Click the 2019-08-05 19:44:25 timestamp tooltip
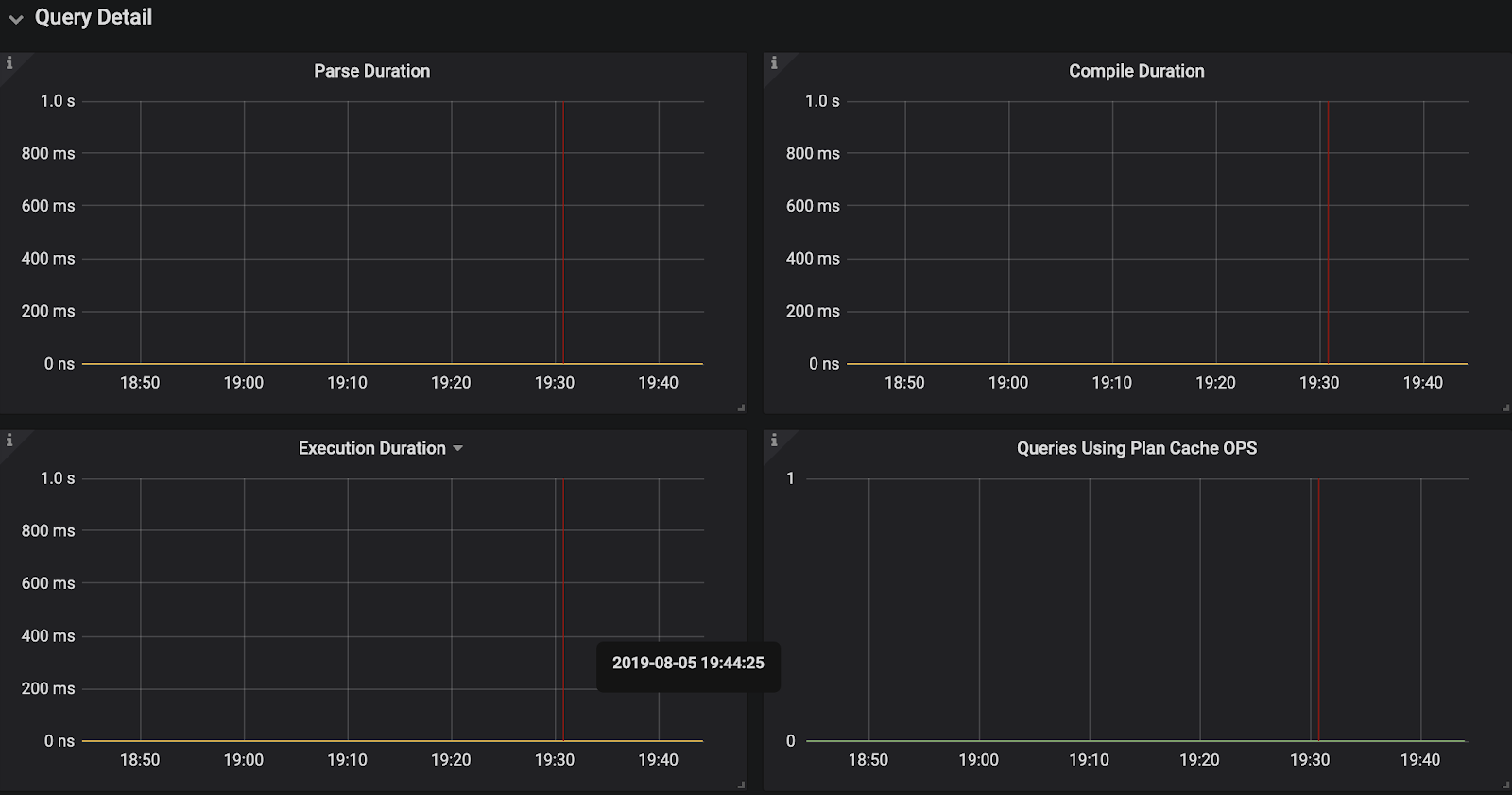The height and width of the screenshot is (795, 1512). click(x=688, y=664)
